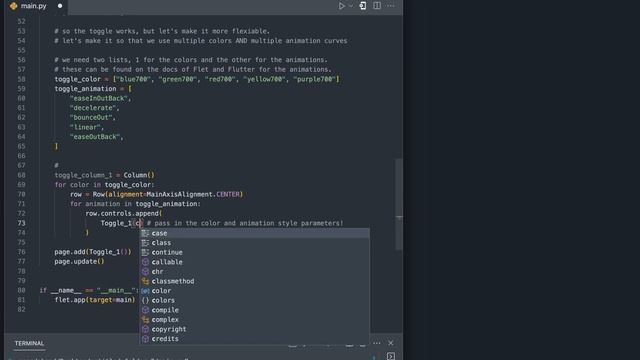Choose the 'continue' autocomplete suggestion

tap(255, 252)
